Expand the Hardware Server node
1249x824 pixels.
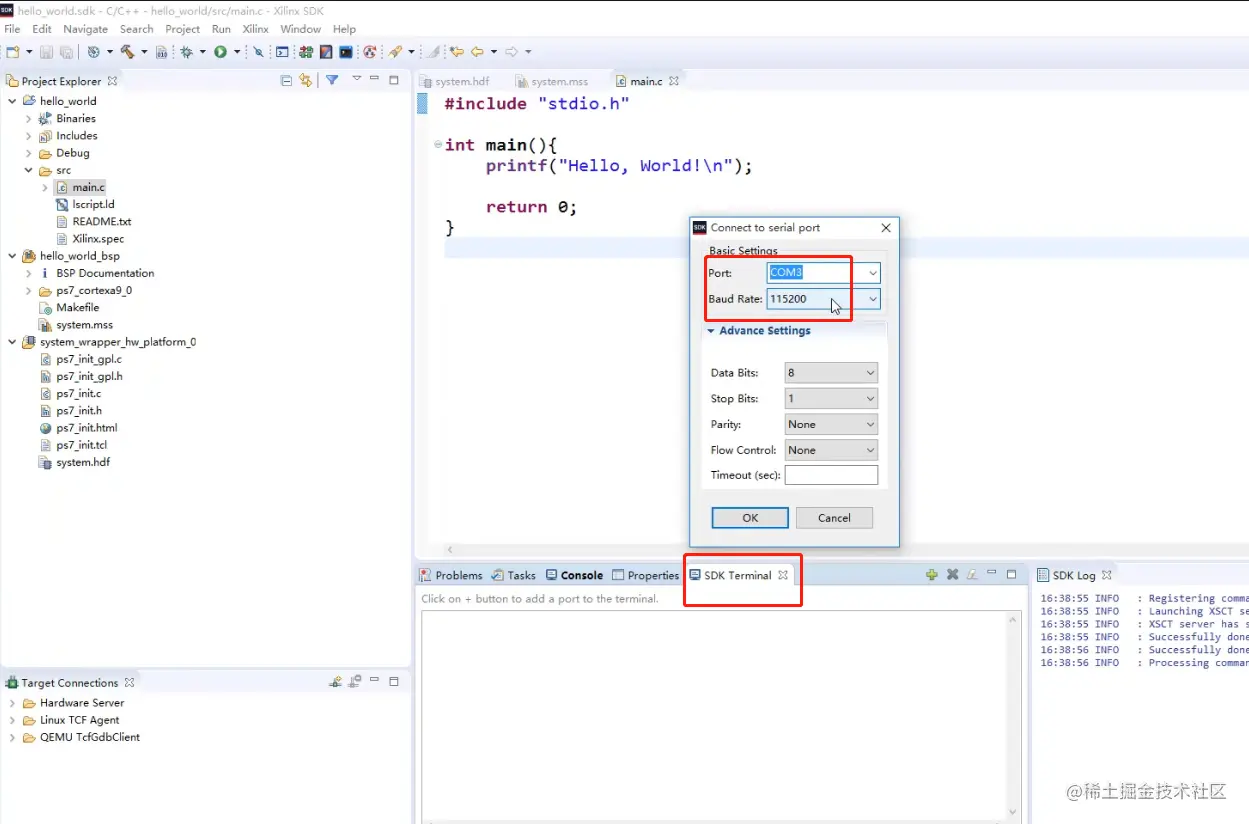[12, 703]
